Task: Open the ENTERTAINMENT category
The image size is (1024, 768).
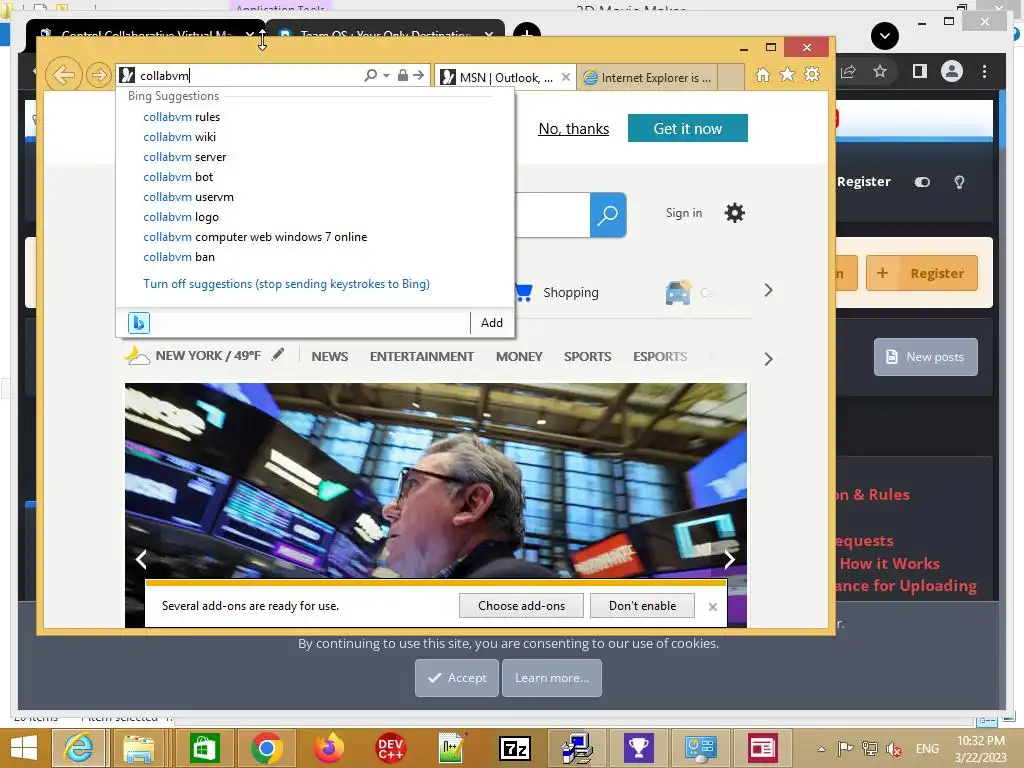Action: [x=422, y=357]
